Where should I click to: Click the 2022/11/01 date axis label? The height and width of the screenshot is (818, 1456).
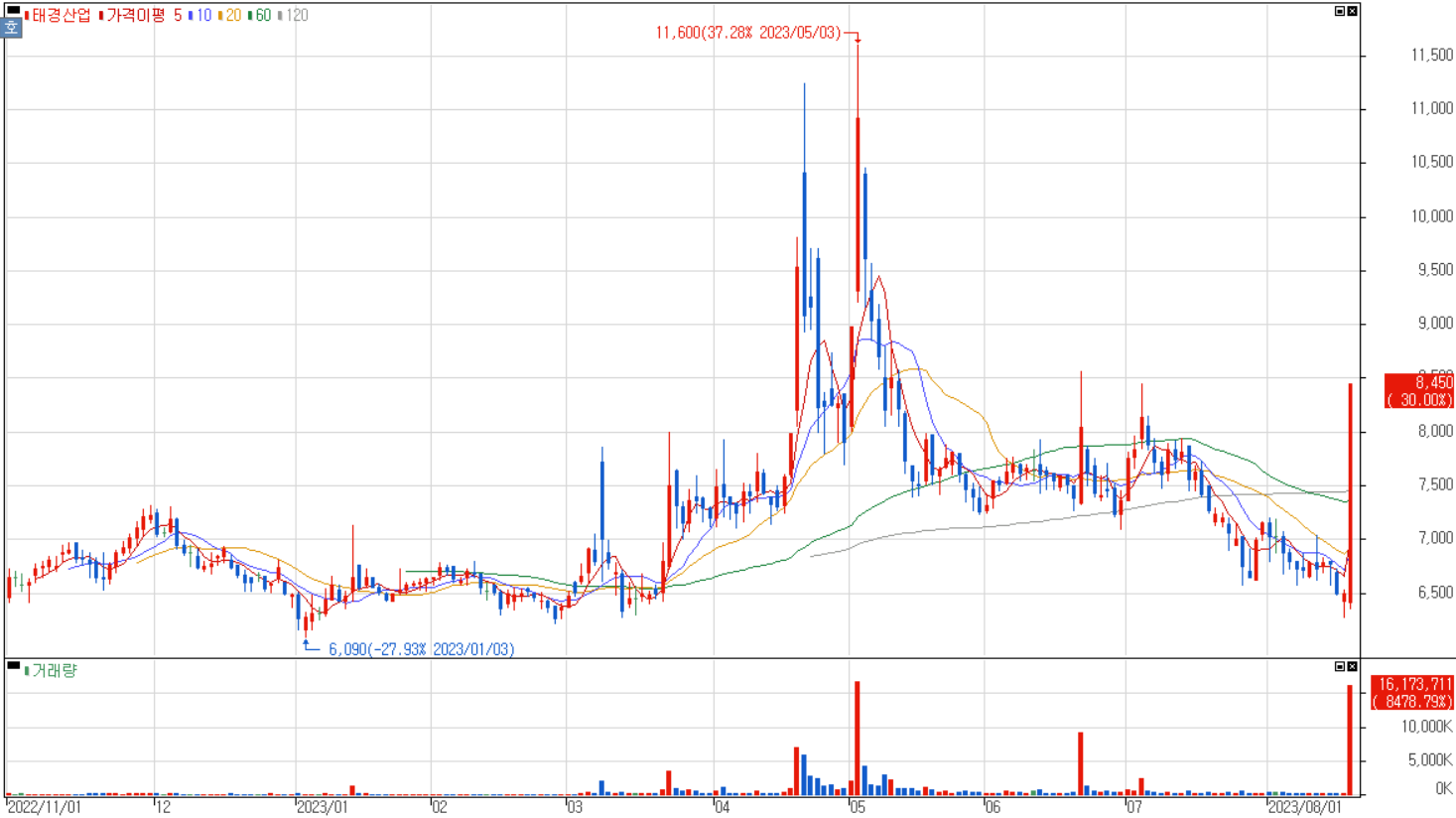pyautogui.click(x=44, y=807)
